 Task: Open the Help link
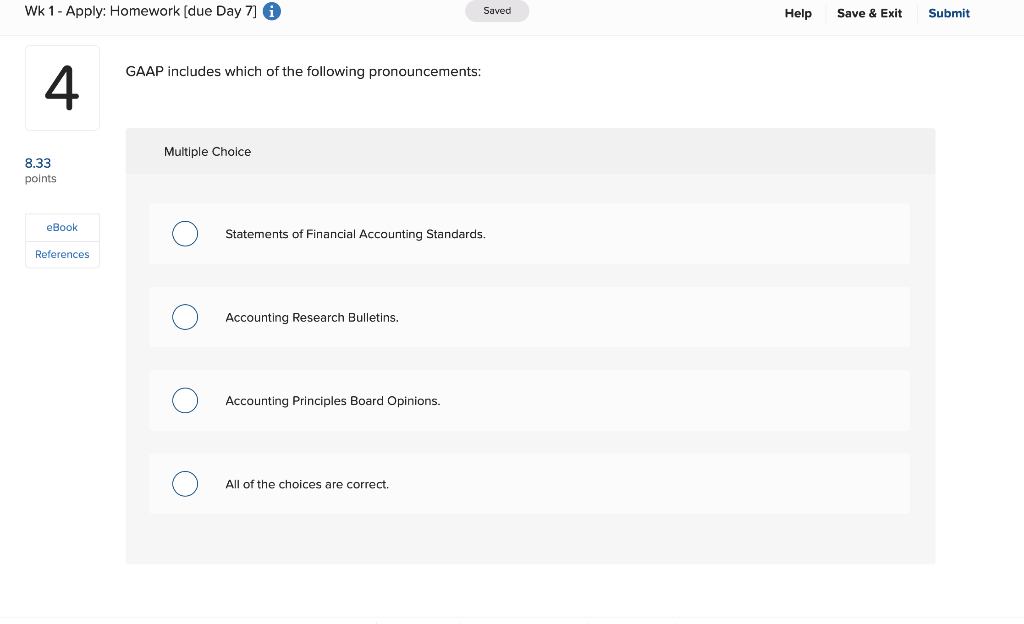[x=798, y=13]
